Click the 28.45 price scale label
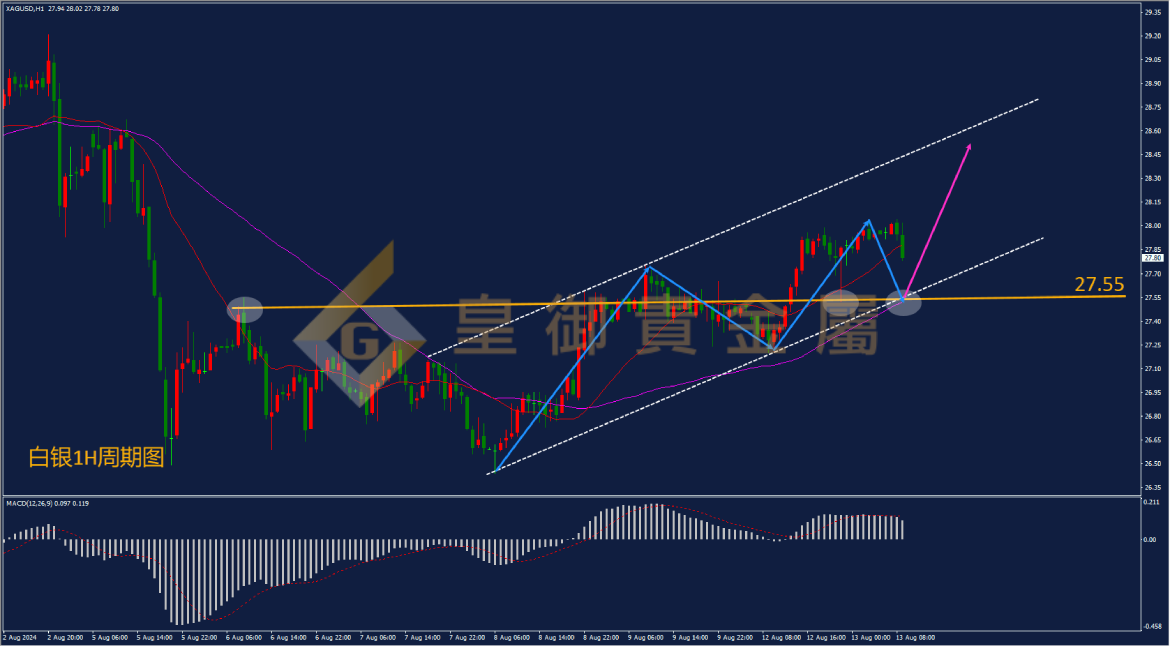The image size is (1170, 647). pyautogui.click(x=1153, y=154)
